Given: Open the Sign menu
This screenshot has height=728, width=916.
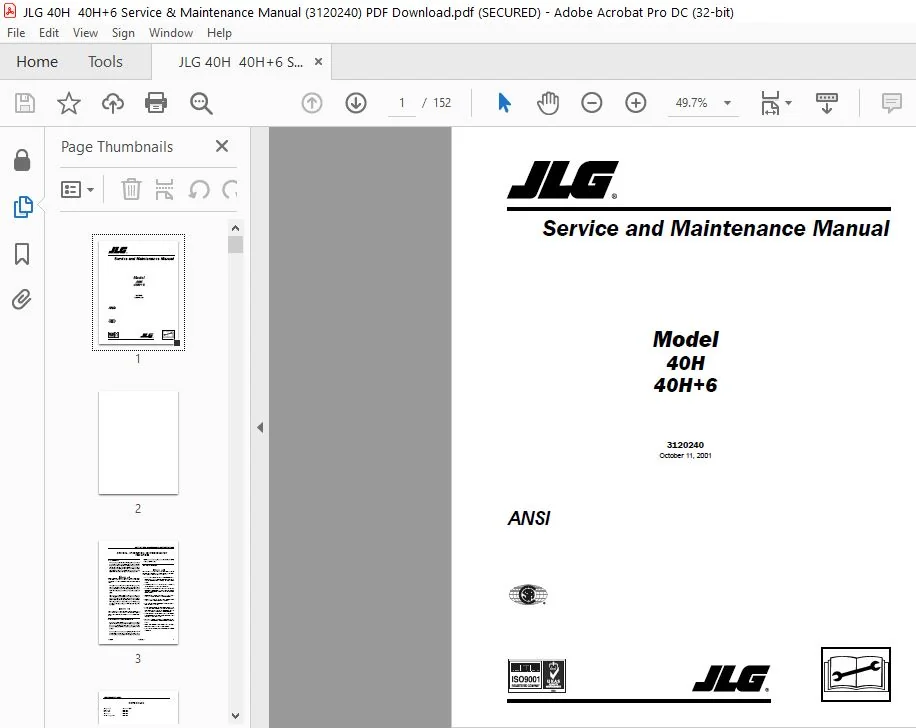Looking at the screenshot, I should pos(123,33).
